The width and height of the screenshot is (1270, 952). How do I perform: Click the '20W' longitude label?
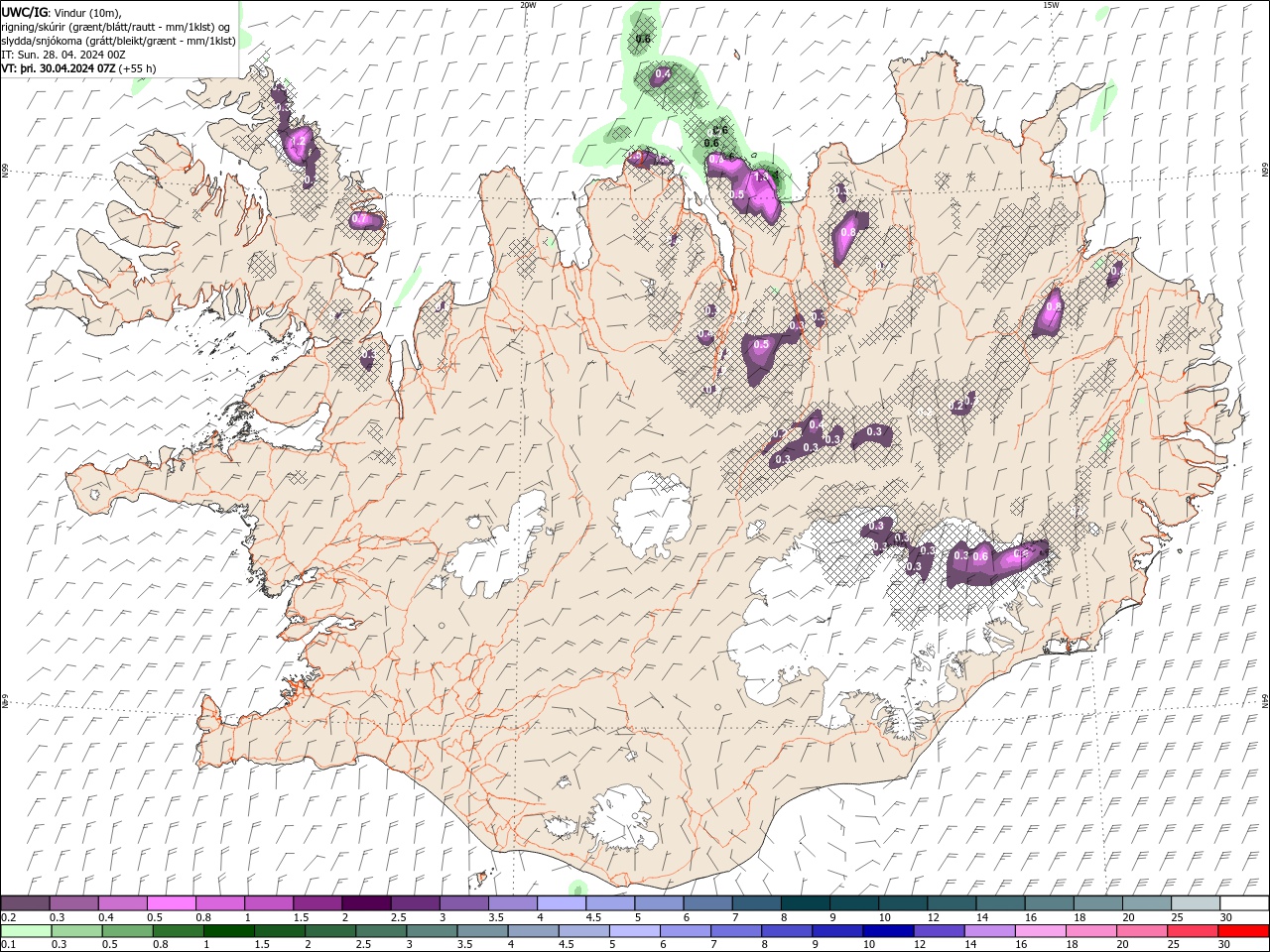pos(528,5)
